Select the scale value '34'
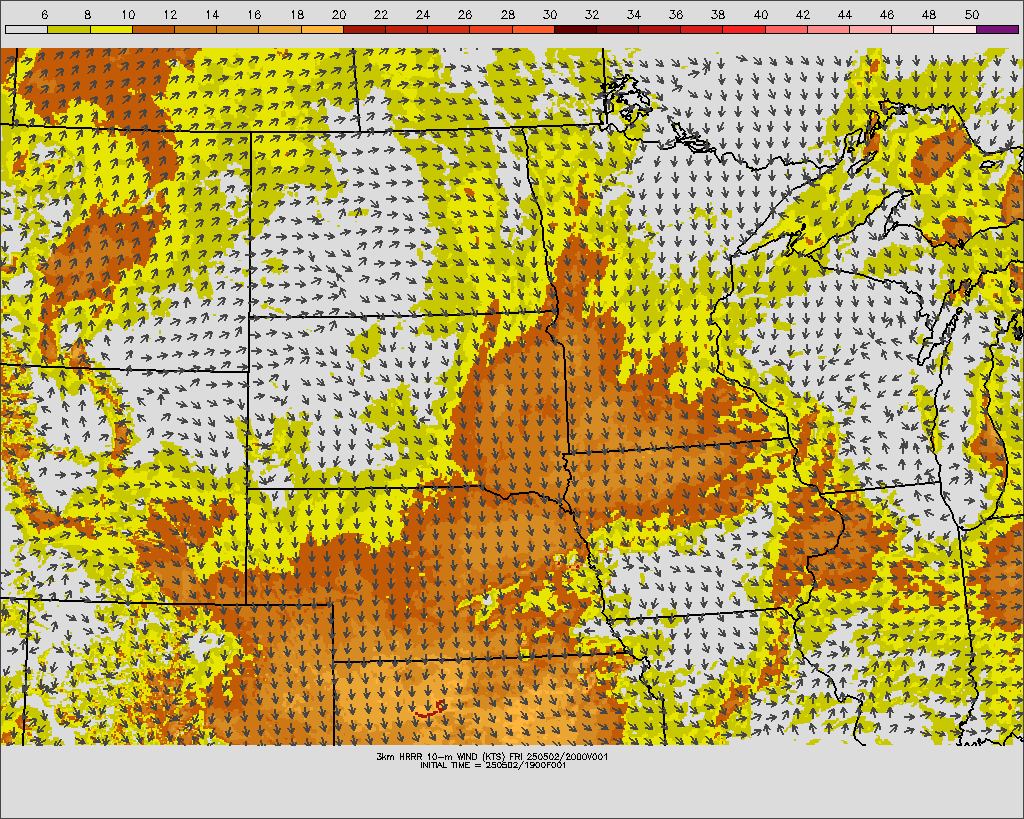 click(x=633, y=14)
